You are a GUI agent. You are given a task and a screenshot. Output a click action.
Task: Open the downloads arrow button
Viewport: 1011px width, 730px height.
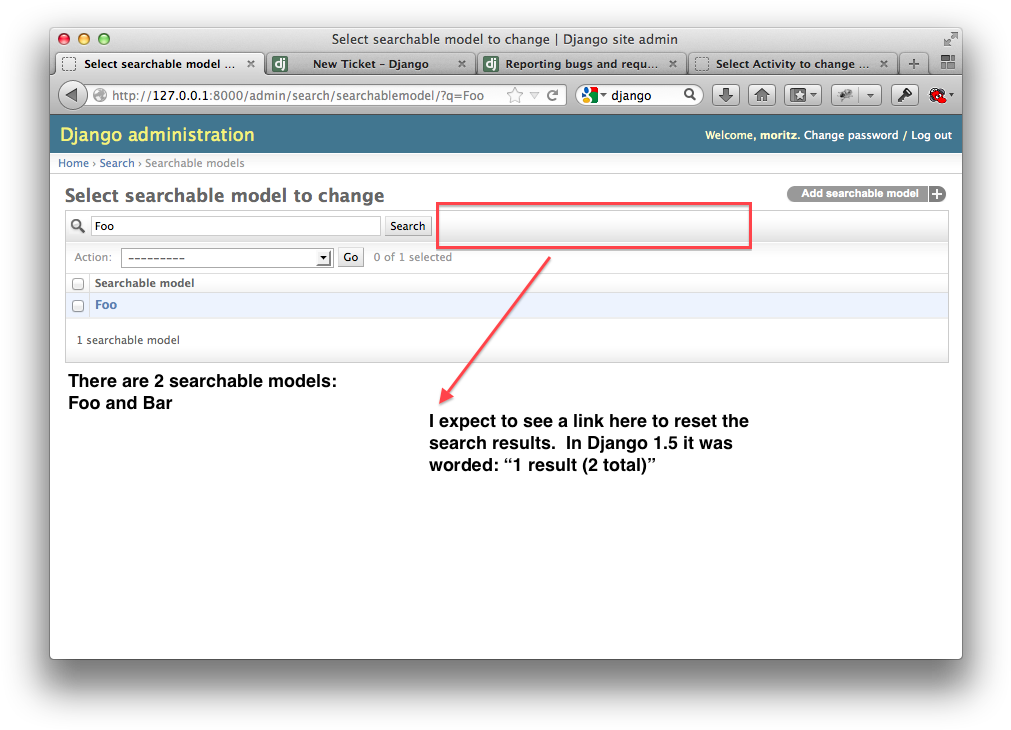click(725, 95)
